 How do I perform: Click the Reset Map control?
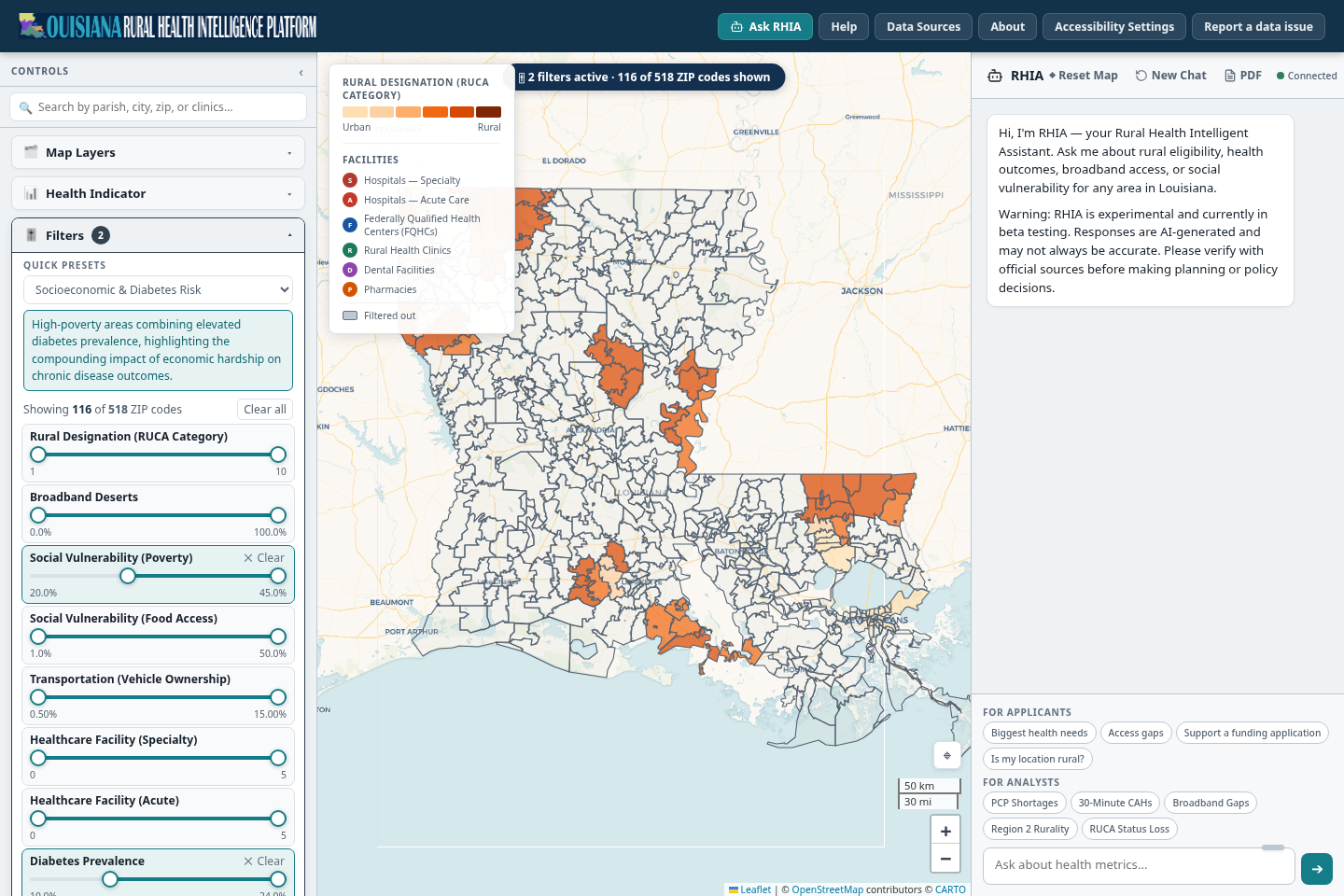[1083, 76]
